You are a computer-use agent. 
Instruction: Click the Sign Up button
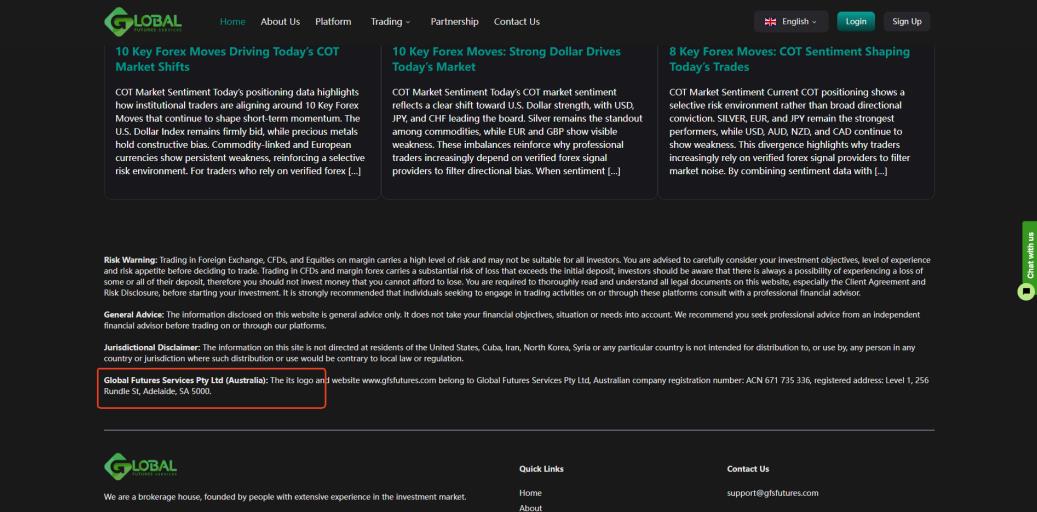point(907,22)
